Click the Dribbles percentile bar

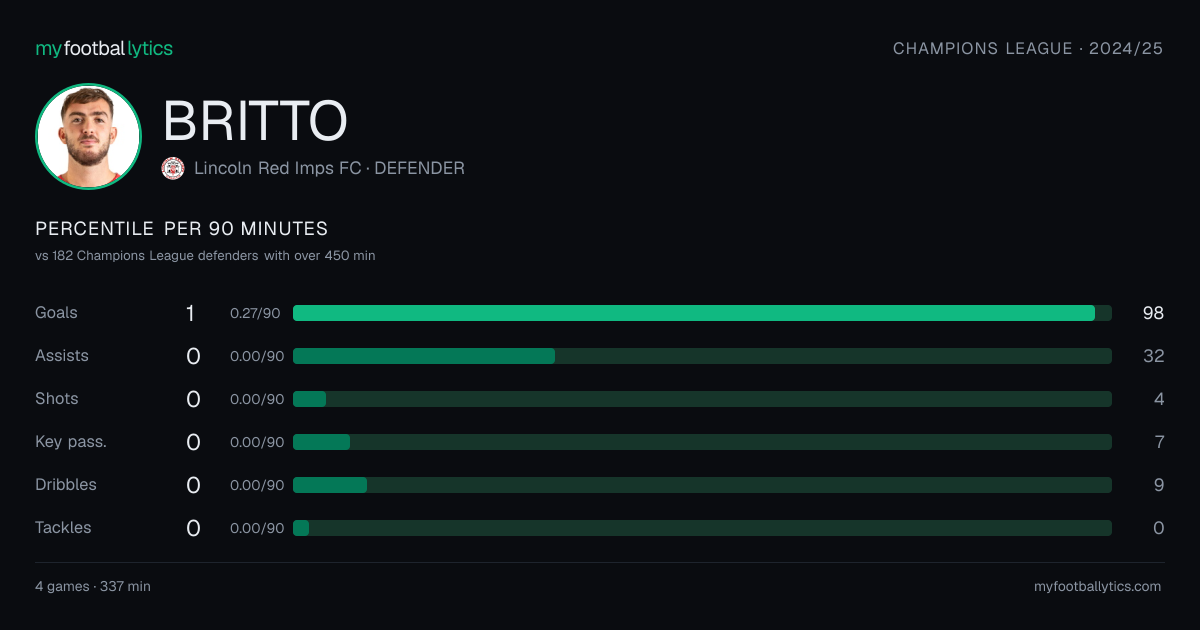(702, 485)
